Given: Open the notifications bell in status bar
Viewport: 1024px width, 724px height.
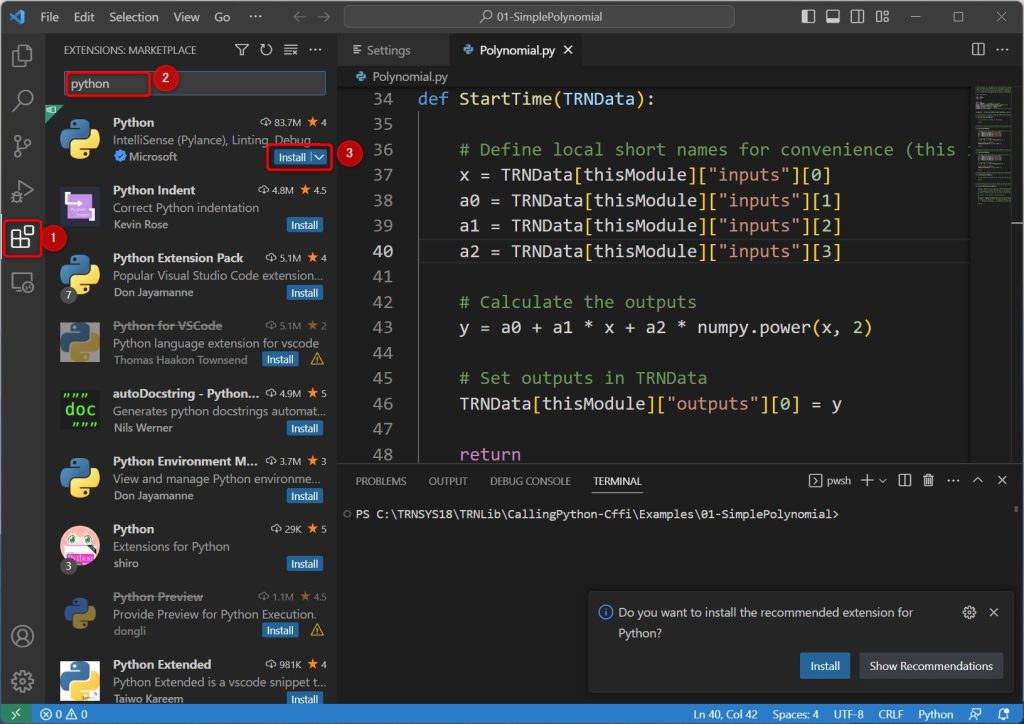Looking at the screenshot, I should [1004, 714].
